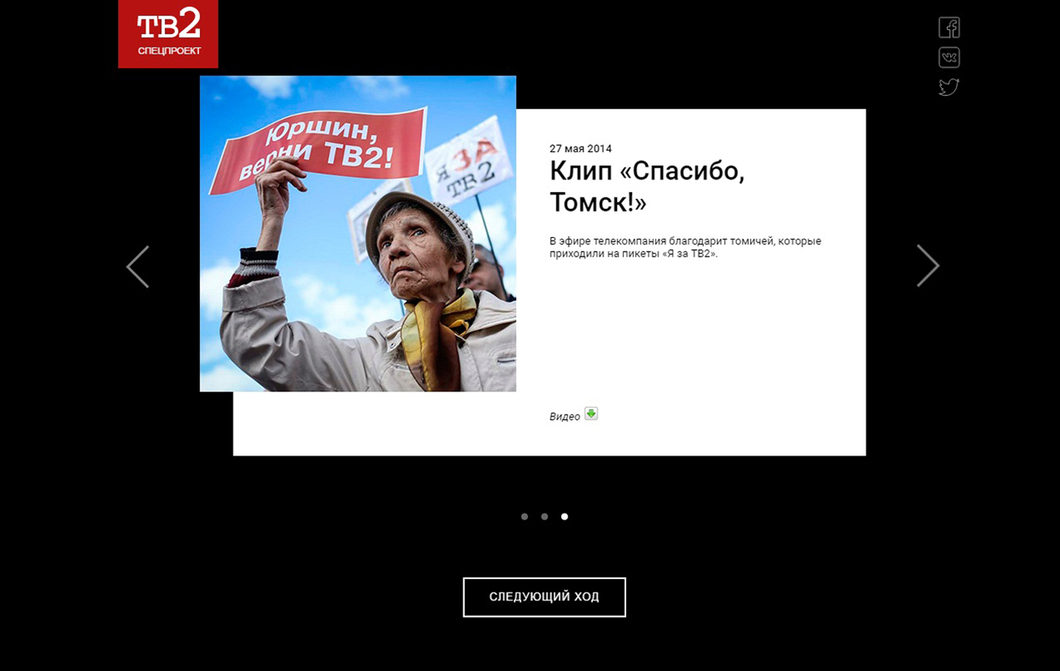Image resolution: width=1060 pixels, height=671 pixels.
Task: Advance with the right arrow
Action: point(928,266)
